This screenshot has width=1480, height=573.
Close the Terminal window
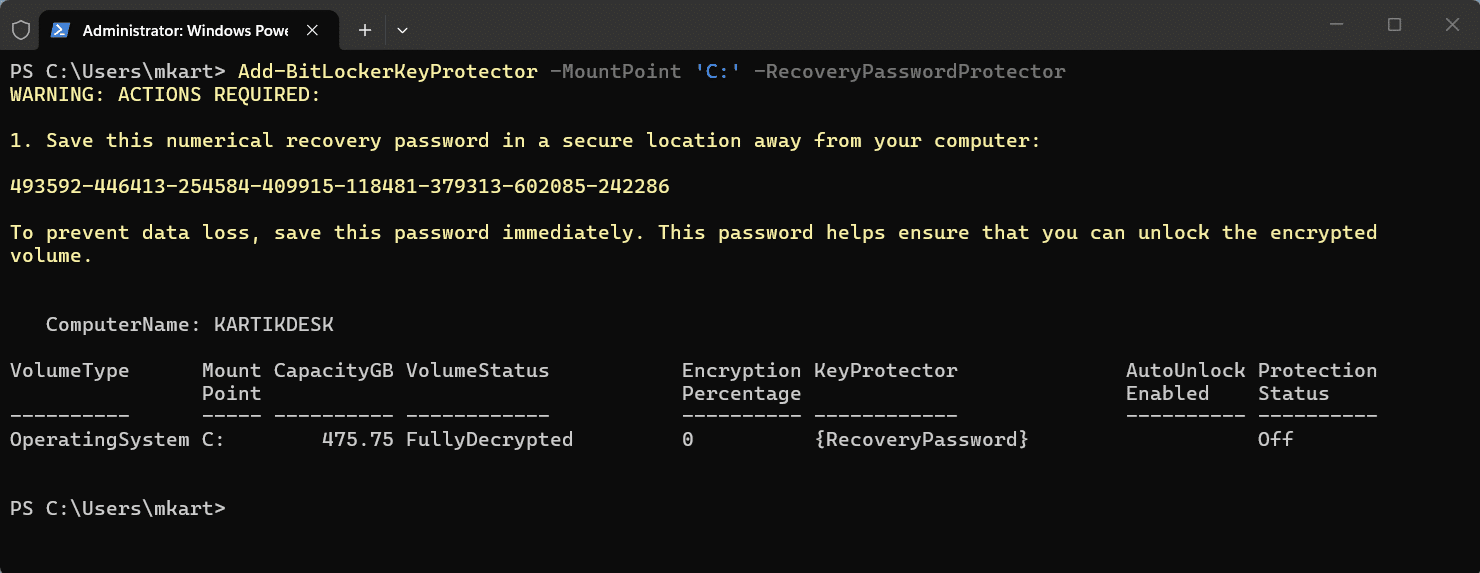pyautogui.click(x=1451, y=24)
